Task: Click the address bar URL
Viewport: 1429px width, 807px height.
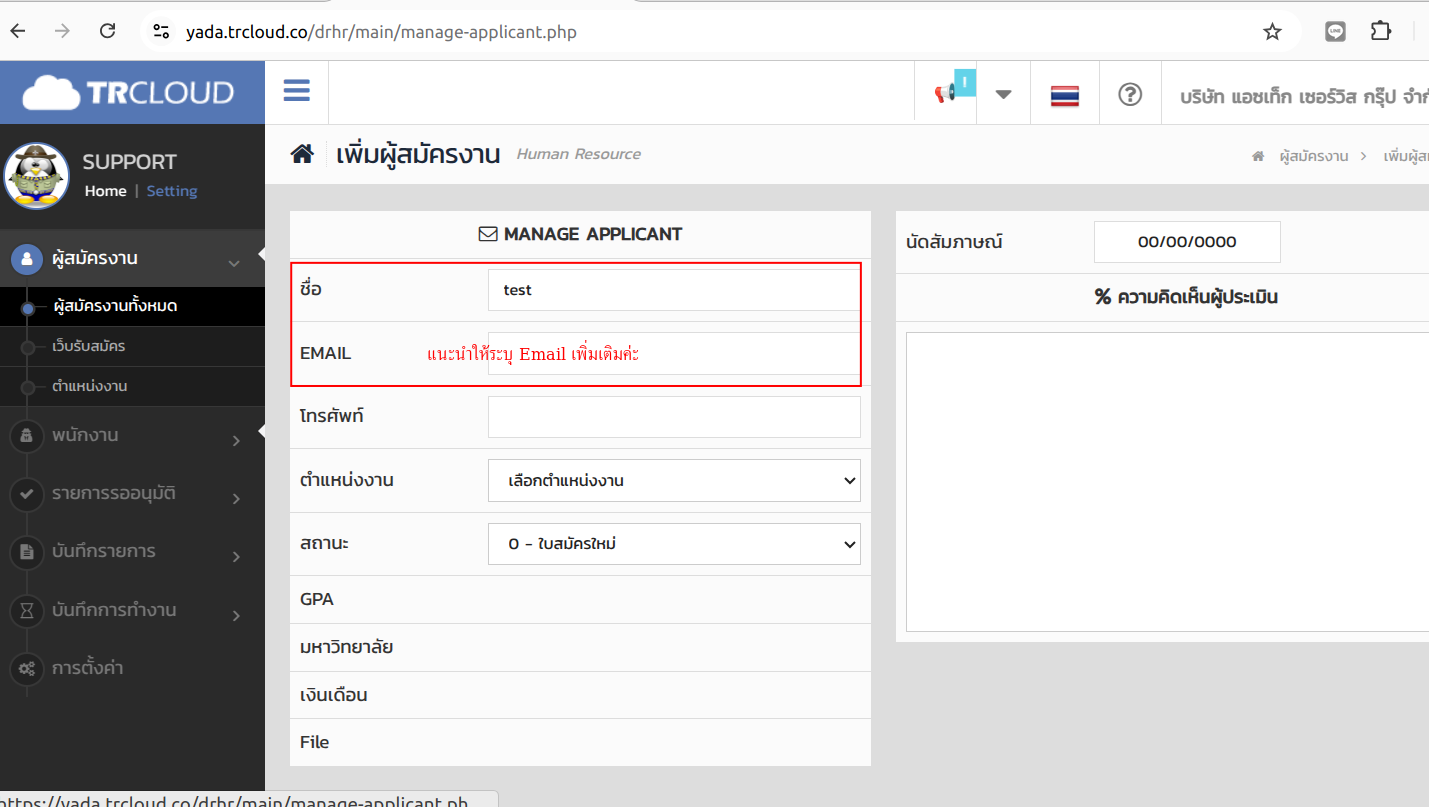Action: click(381, 32)
